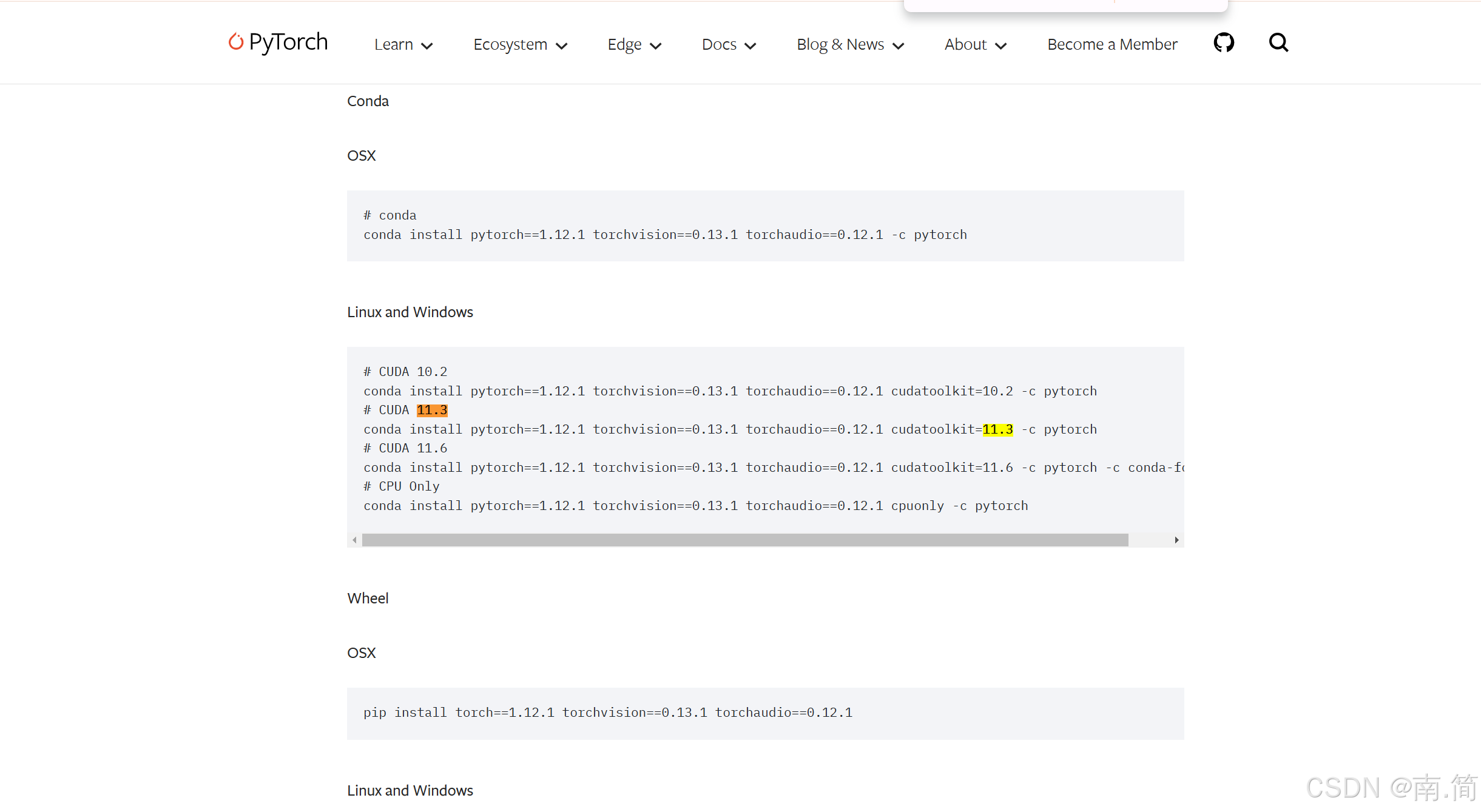Click the search magnifier icon
1481x812 pixels.
pos(1278,42)
